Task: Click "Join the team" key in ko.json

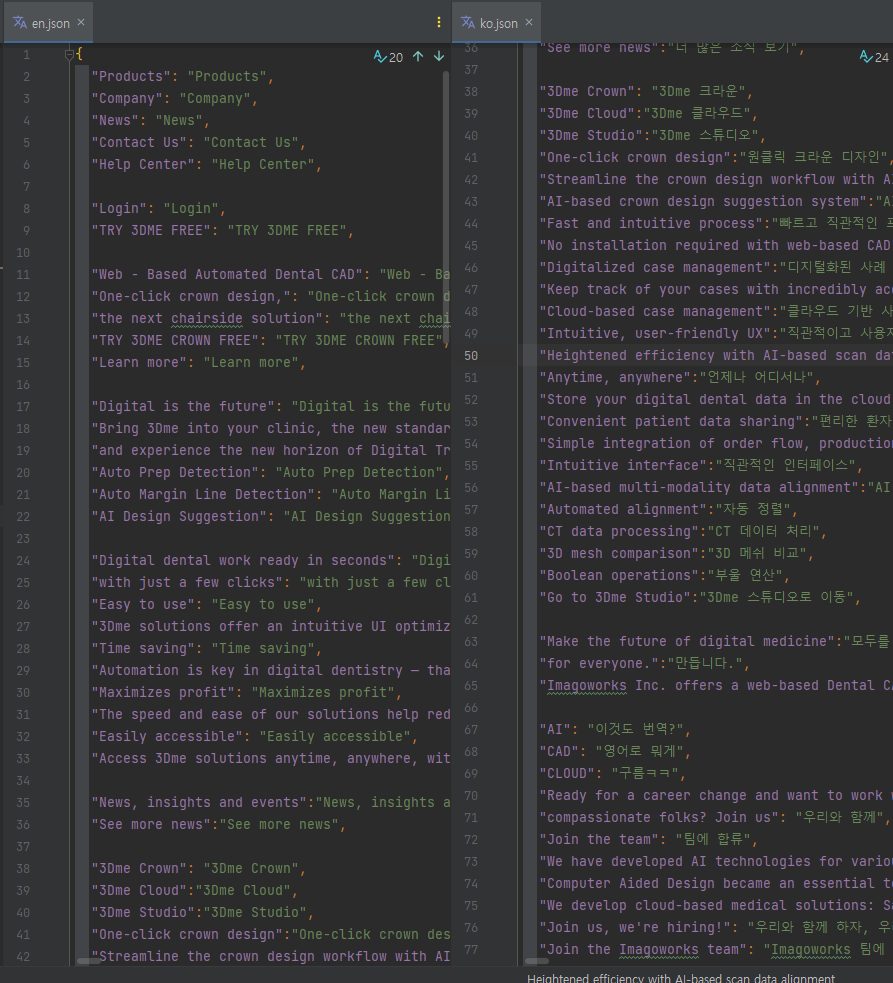Action: [x=599, y=839]
